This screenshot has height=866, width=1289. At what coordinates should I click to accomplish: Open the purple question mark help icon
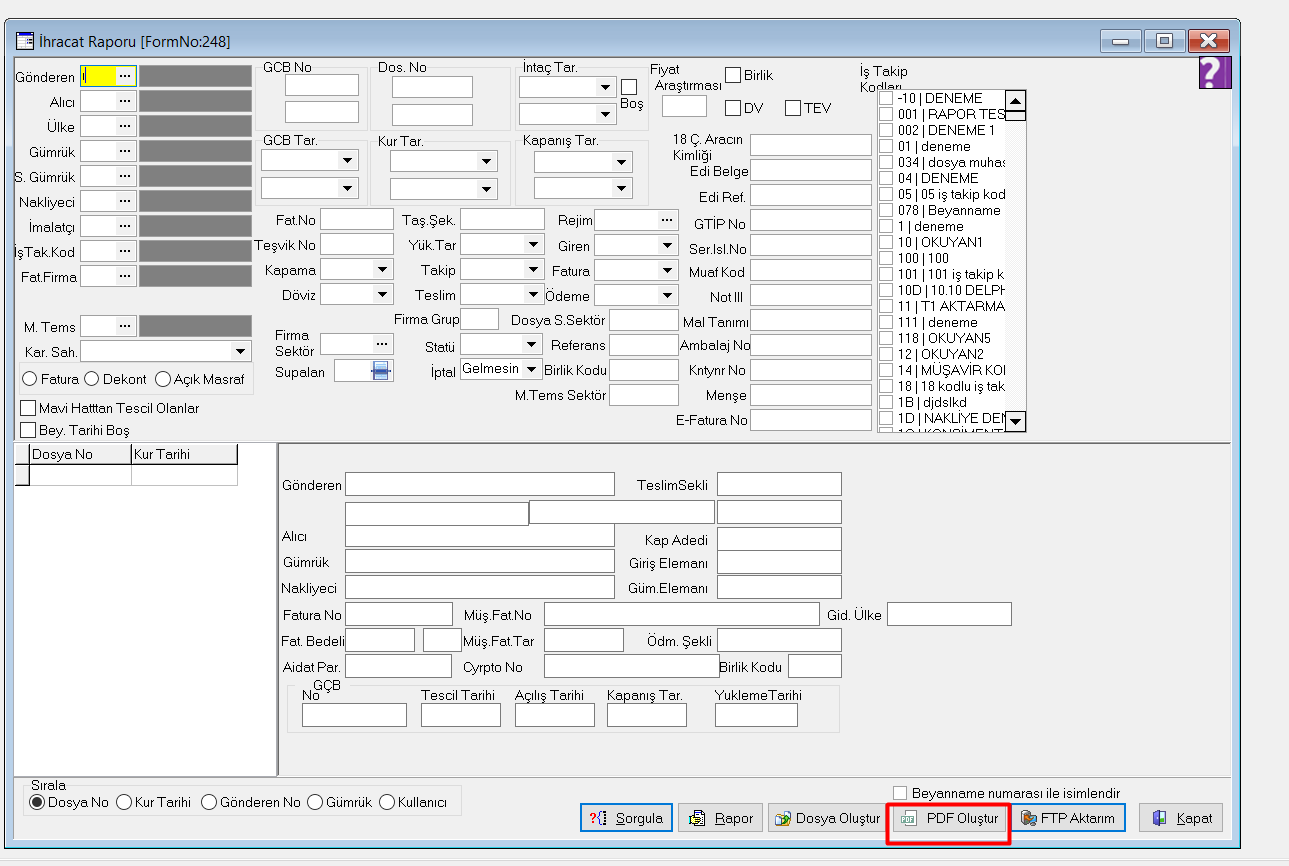1214,72
